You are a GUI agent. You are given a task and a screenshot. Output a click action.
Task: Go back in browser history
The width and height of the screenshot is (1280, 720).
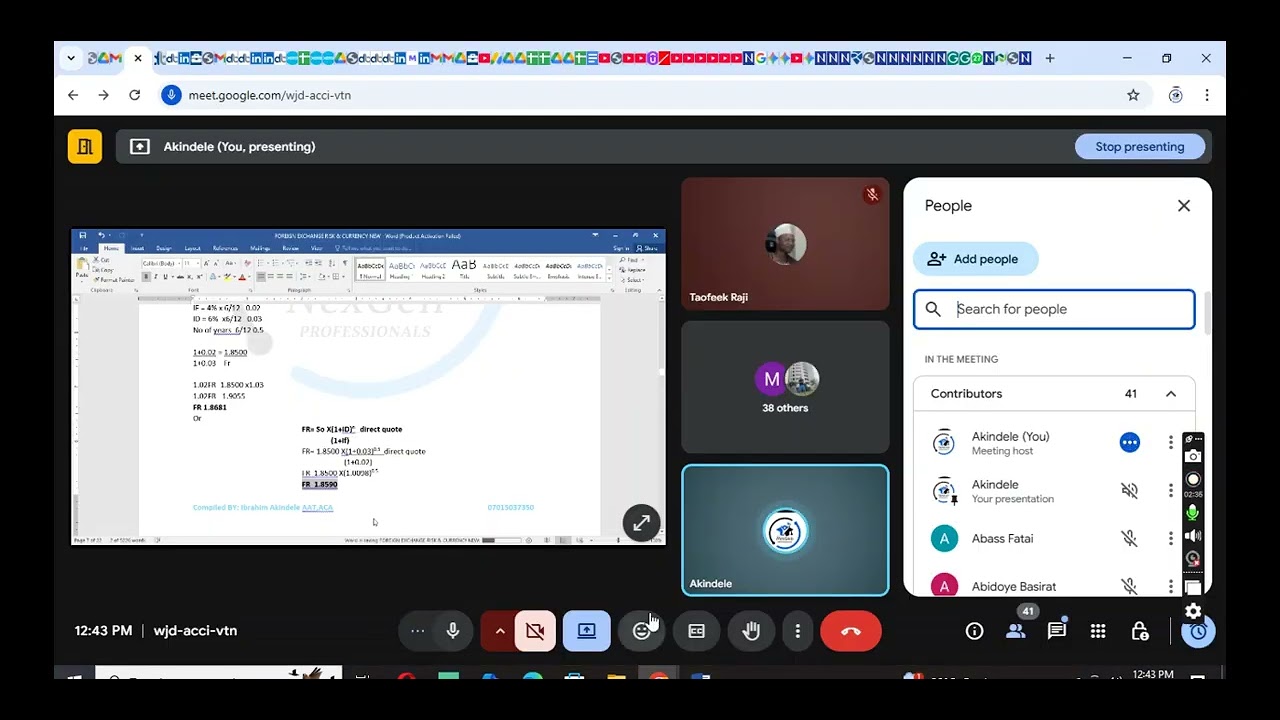(72, 95)
